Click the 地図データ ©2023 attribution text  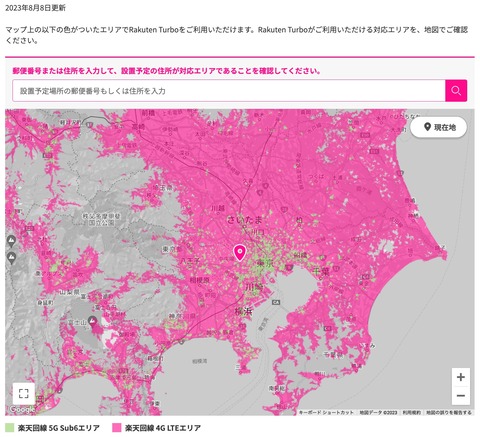[x=378, y=413]
